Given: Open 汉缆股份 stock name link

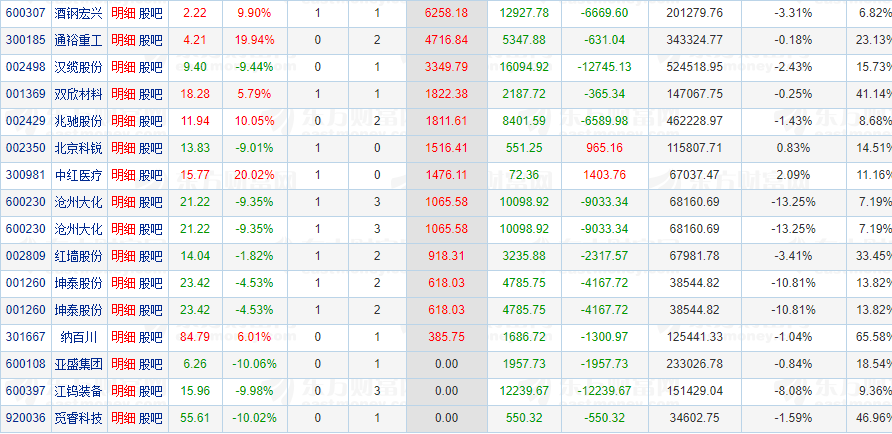Looking at the screenshot, I should (79, 67).
